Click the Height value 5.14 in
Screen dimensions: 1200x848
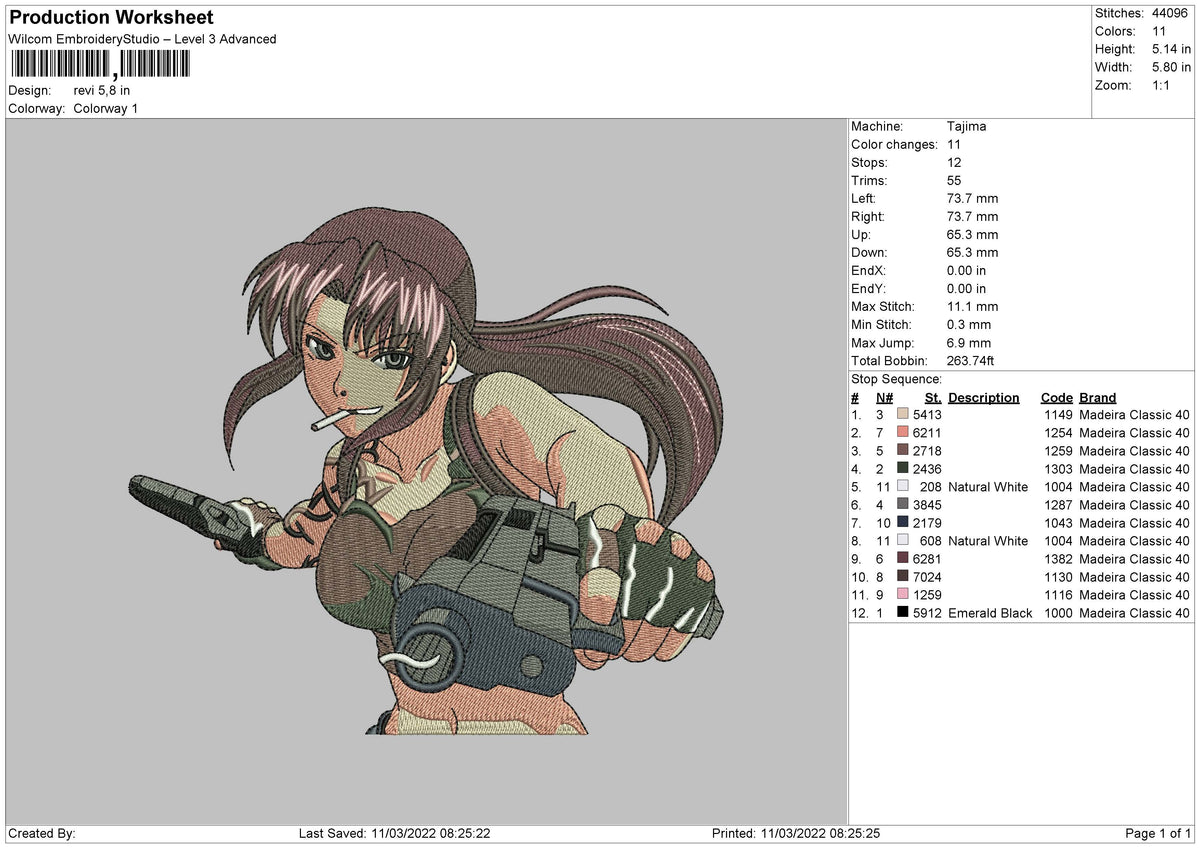coord(1172,49)
